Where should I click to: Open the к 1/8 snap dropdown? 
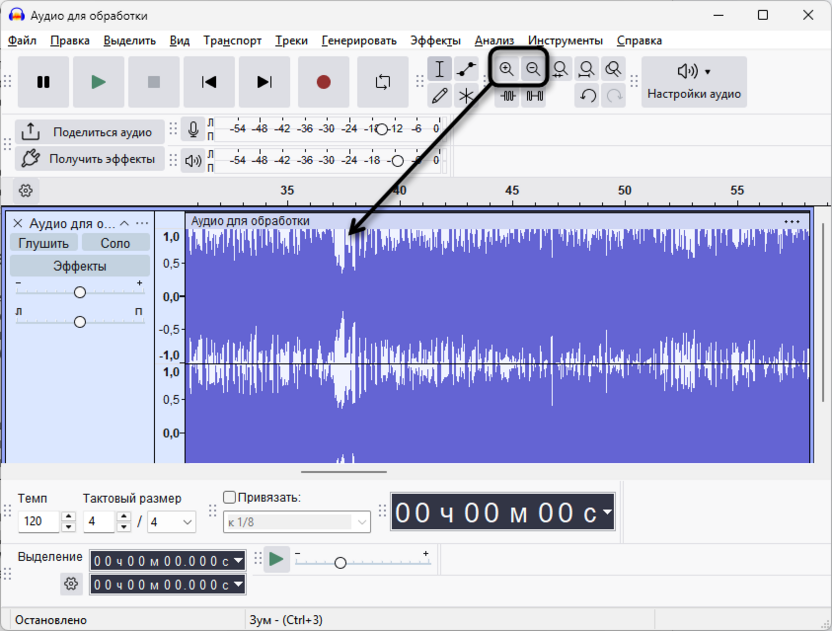pyautogui.click(x=295, y=521)
